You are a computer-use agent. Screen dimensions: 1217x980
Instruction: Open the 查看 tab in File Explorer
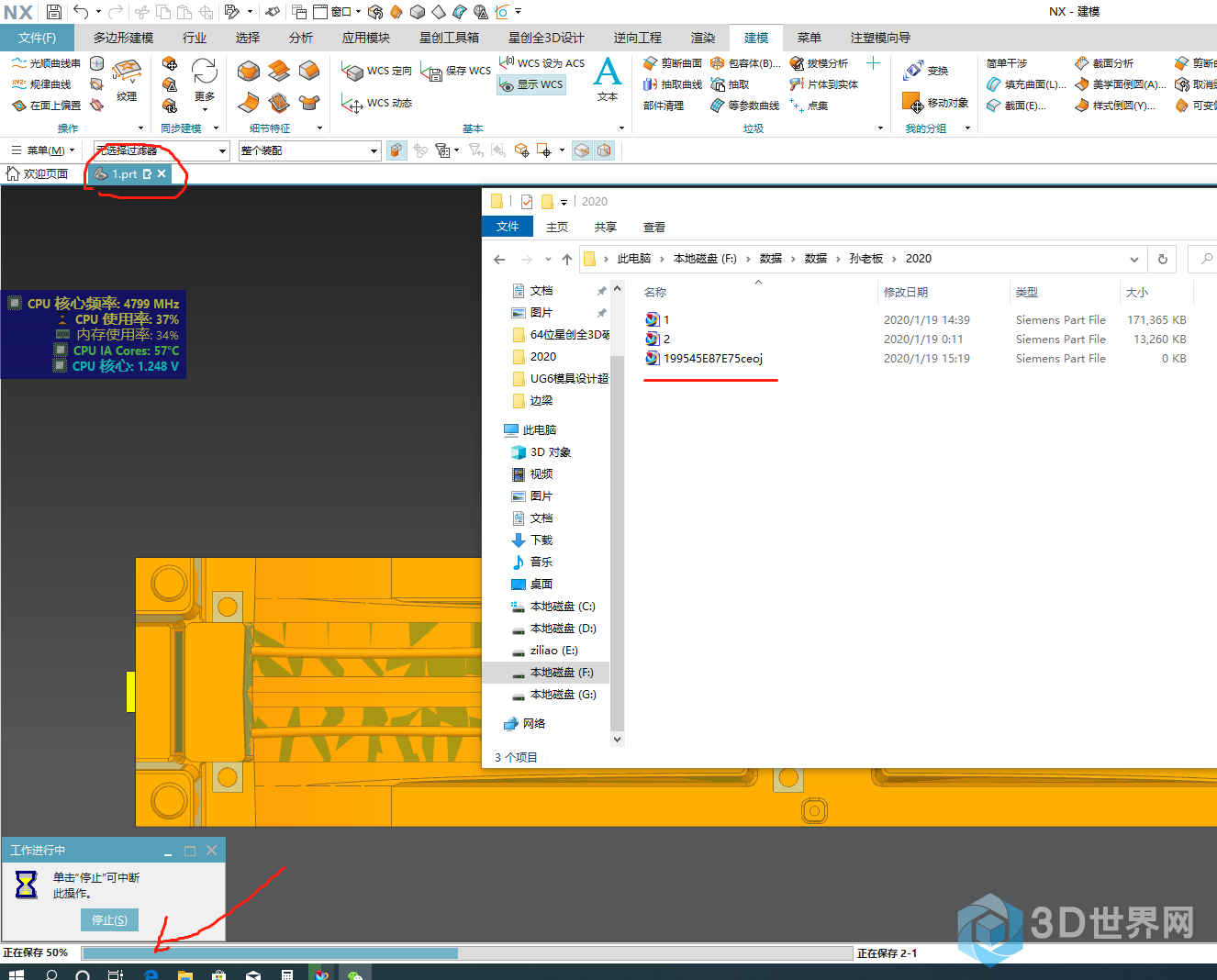click(x=654, y=227)
